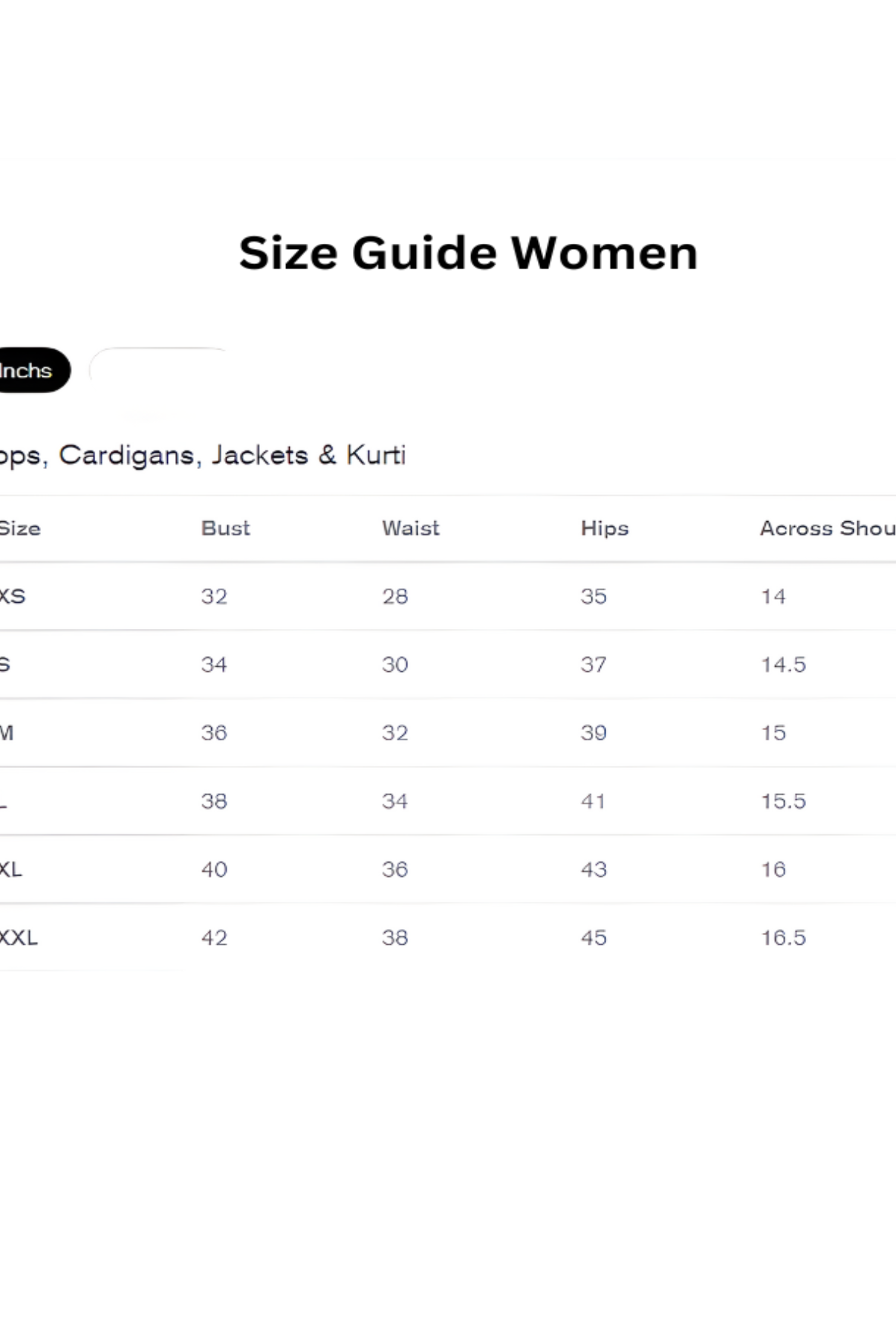896x1338 pixels.
Task: Click the Hips column header
Action: (x=604, y=529)
